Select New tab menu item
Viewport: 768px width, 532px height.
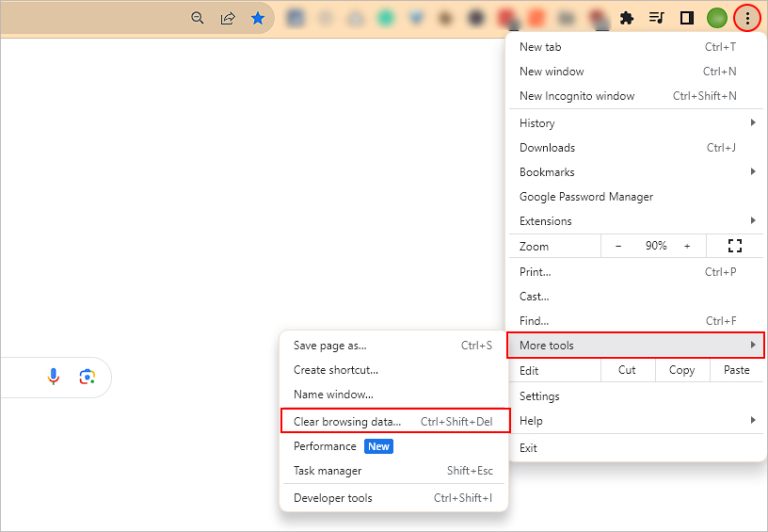(635, 47)
